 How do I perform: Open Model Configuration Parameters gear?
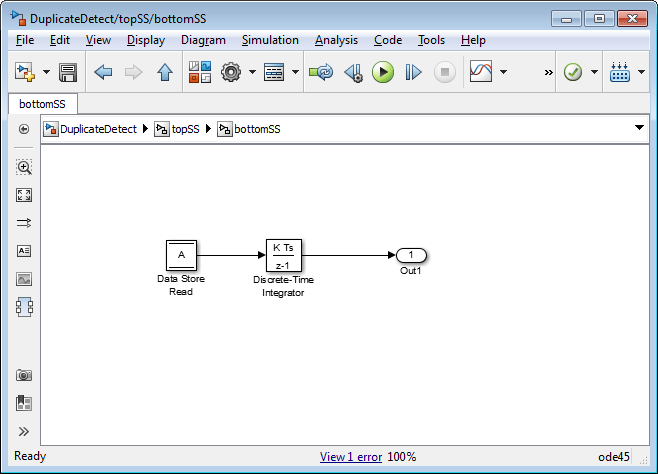pos(231,72)
